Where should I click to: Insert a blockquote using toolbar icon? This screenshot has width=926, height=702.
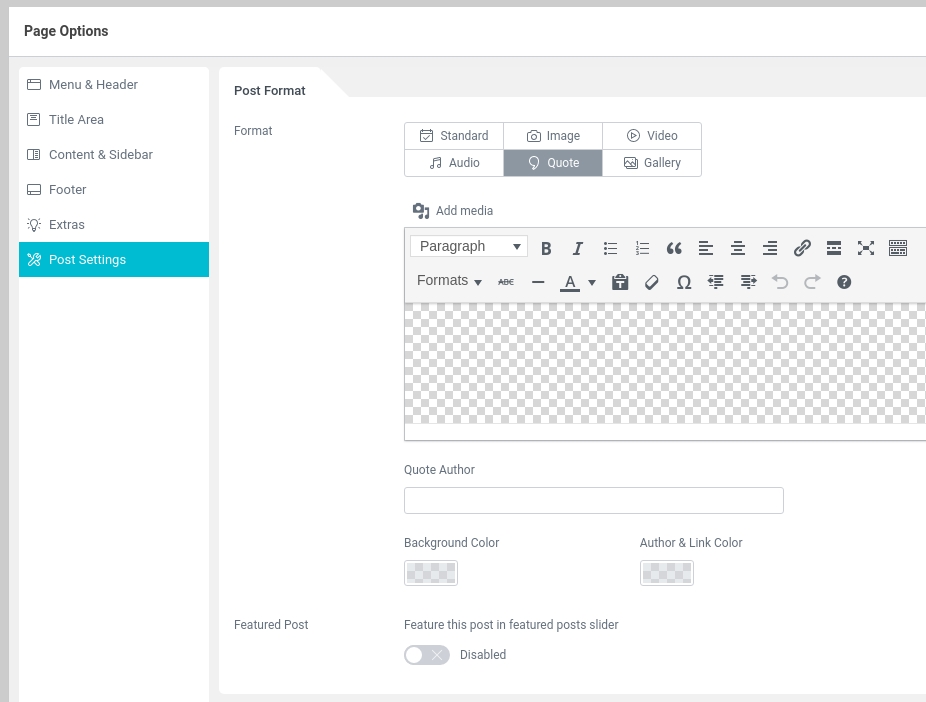[674, 248]
